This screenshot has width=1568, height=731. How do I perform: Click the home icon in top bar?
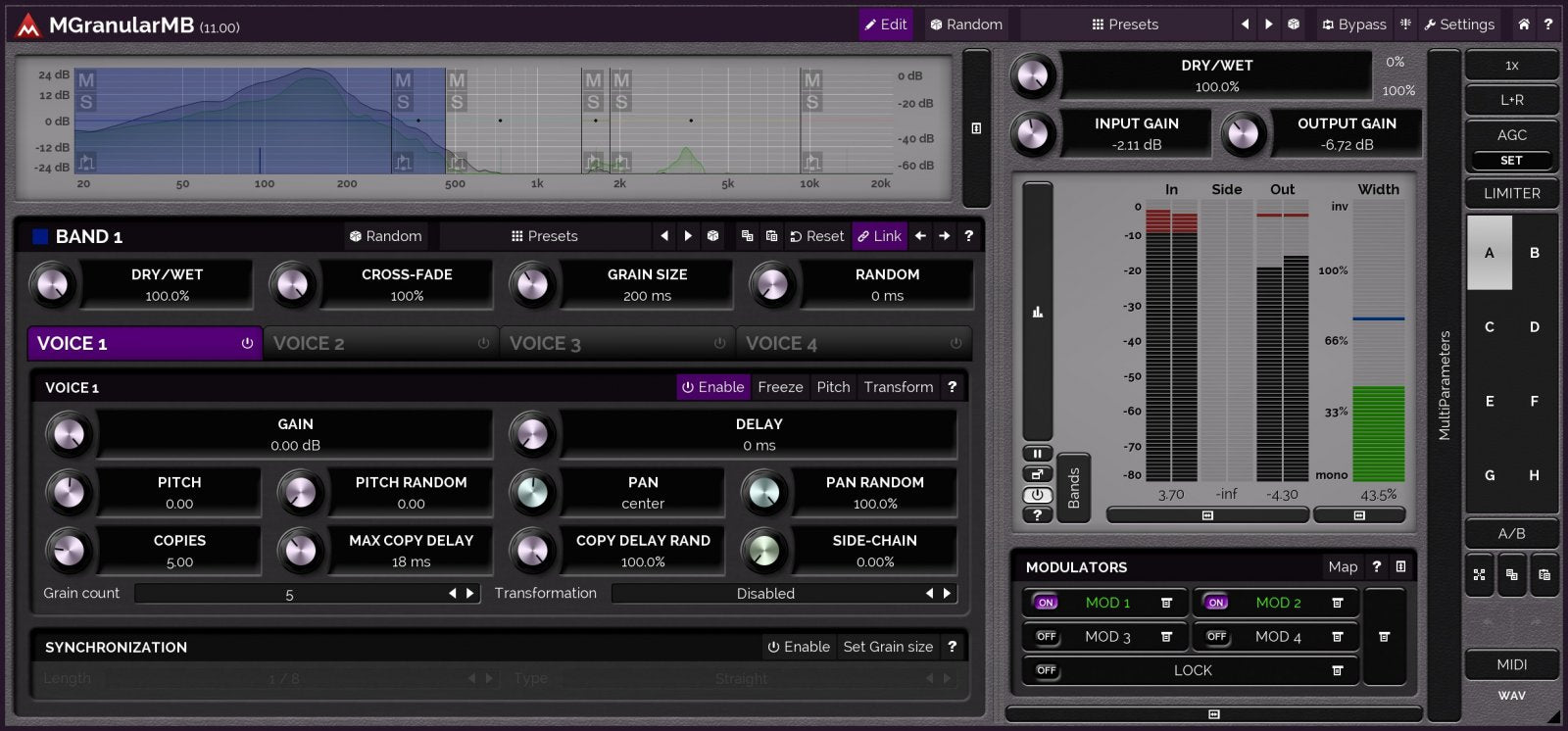tap(1523, 24)
